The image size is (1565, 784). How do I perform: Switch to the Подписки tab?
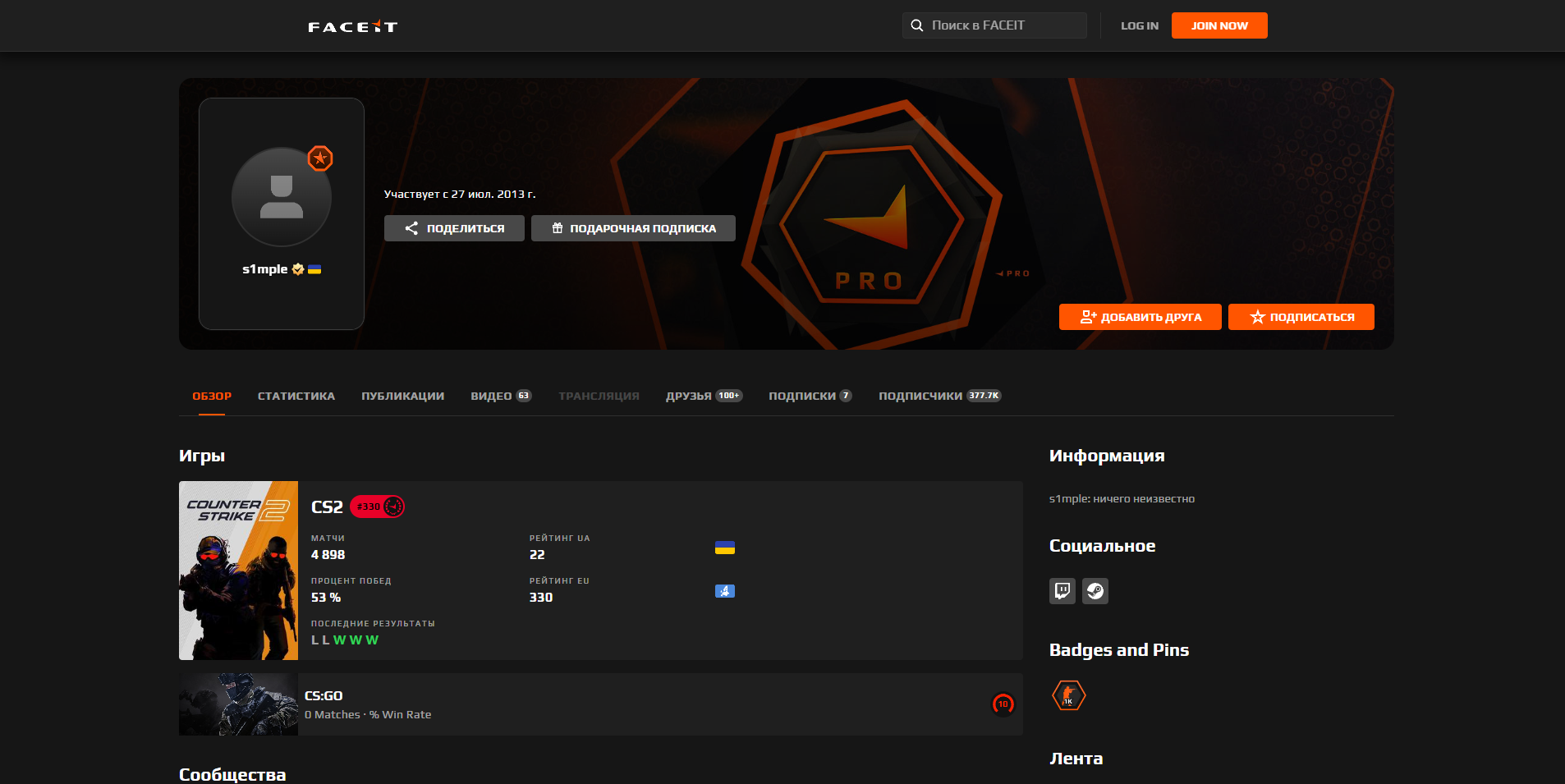click(810, 396)
